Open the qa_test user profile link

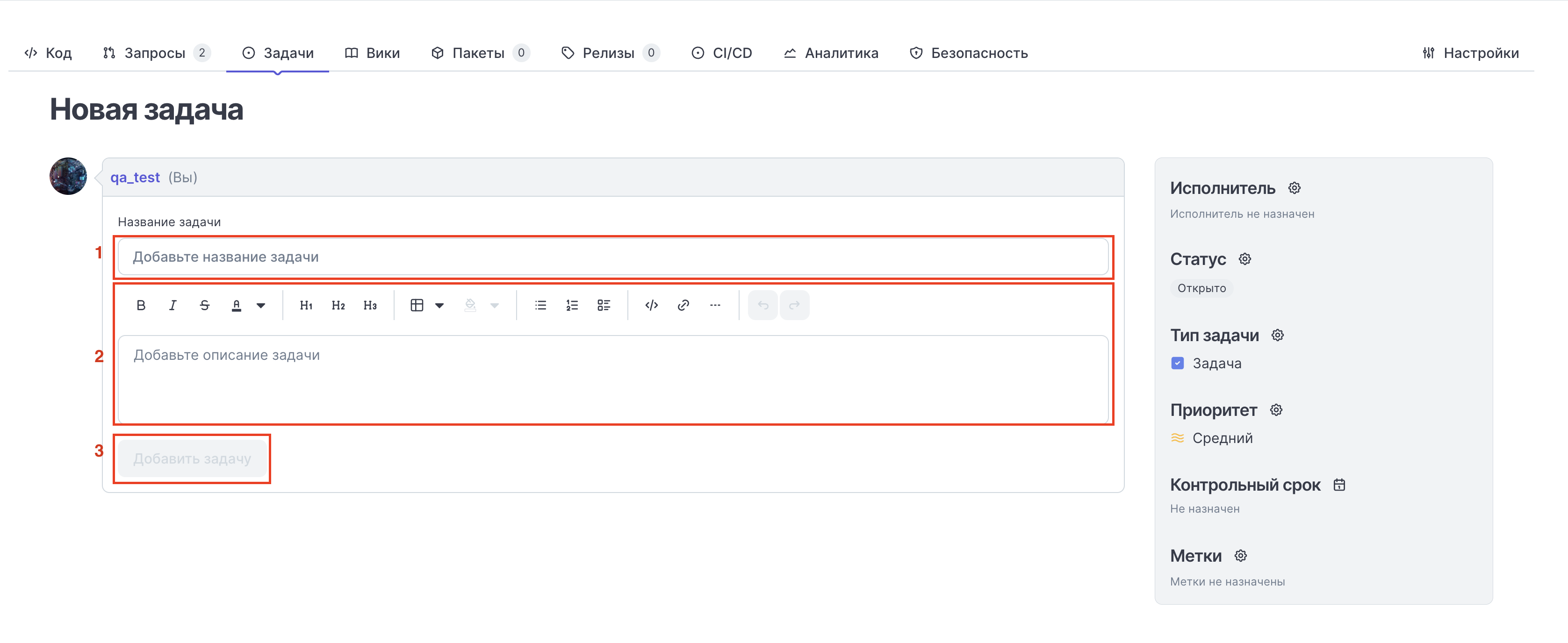pyautogui.click(x=135, y=177)
